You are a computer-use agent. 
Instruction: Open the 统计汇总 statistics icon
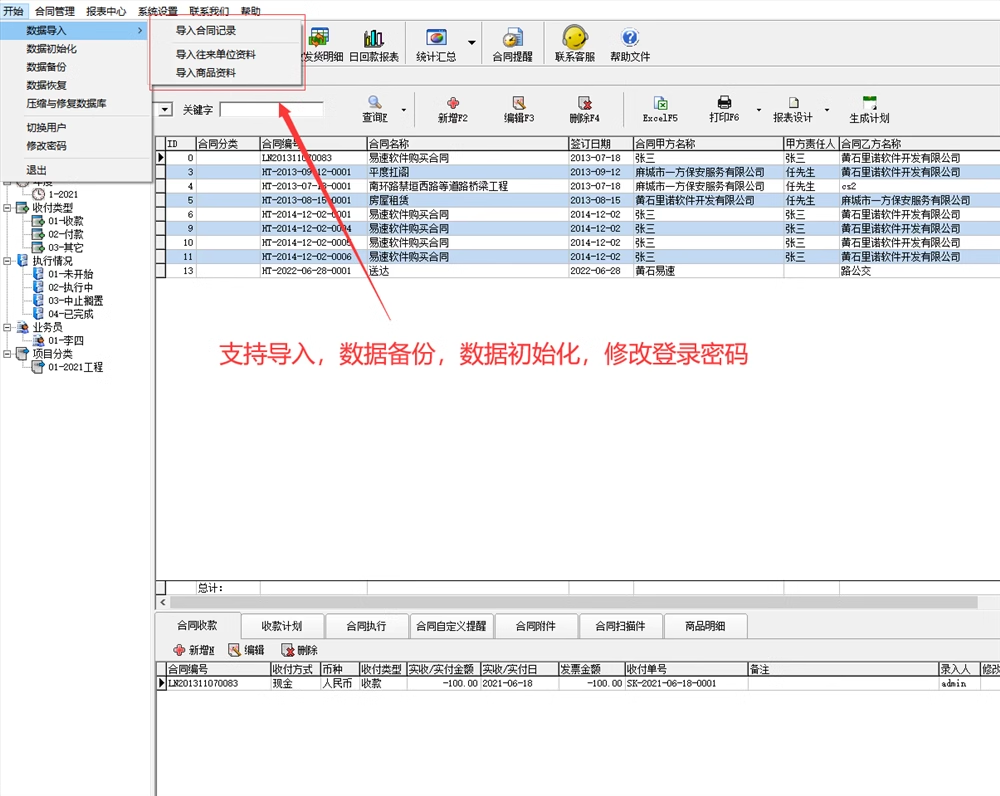(x=436, y=44)
